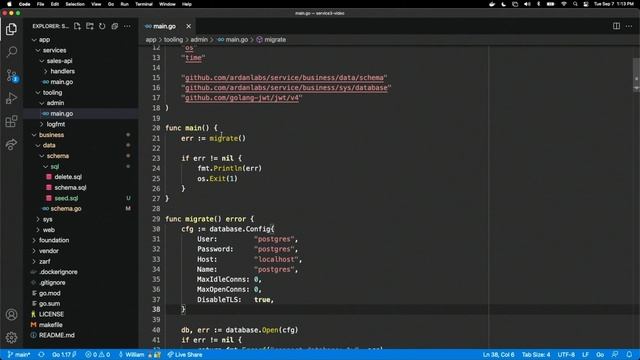640x360 pixels.
Task: Open Source Control view in activity bar
Action: (11, 76)
